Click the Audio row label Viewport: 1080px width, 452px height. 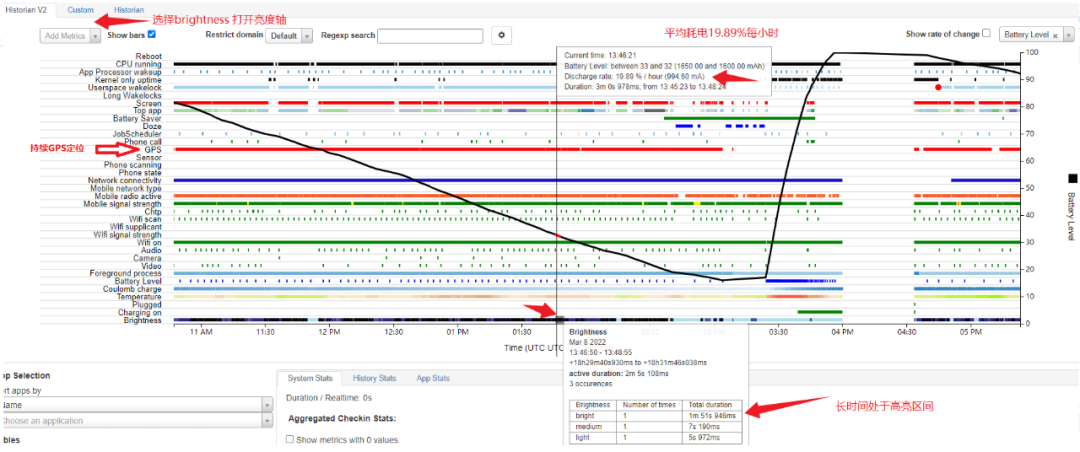coord(152,250)
